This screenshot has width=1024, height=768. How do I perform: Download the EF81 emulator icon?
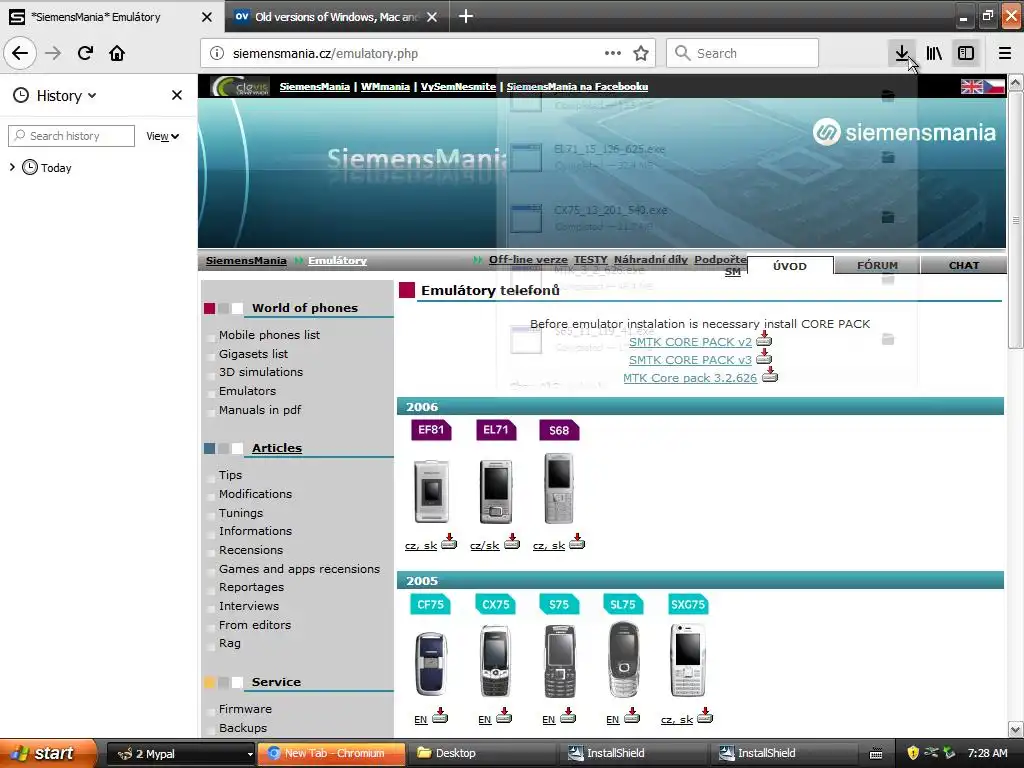pyautogui.click(x=449, y=542)
